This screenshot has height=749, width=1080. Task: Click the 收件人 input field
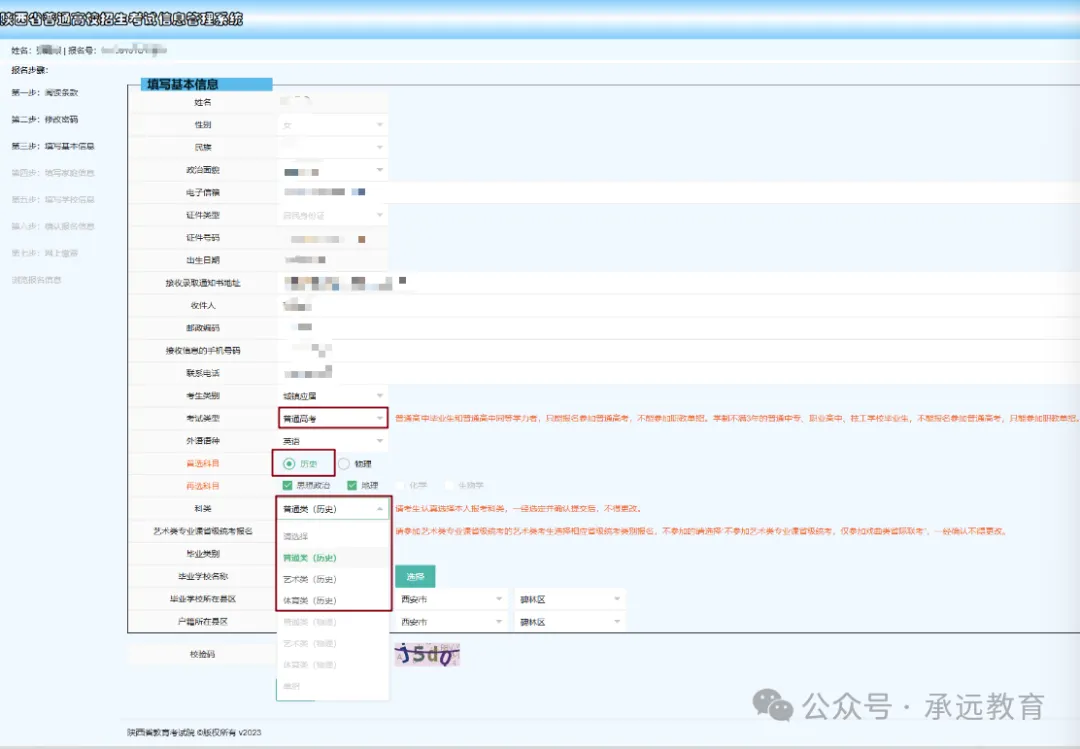[678, 305]
